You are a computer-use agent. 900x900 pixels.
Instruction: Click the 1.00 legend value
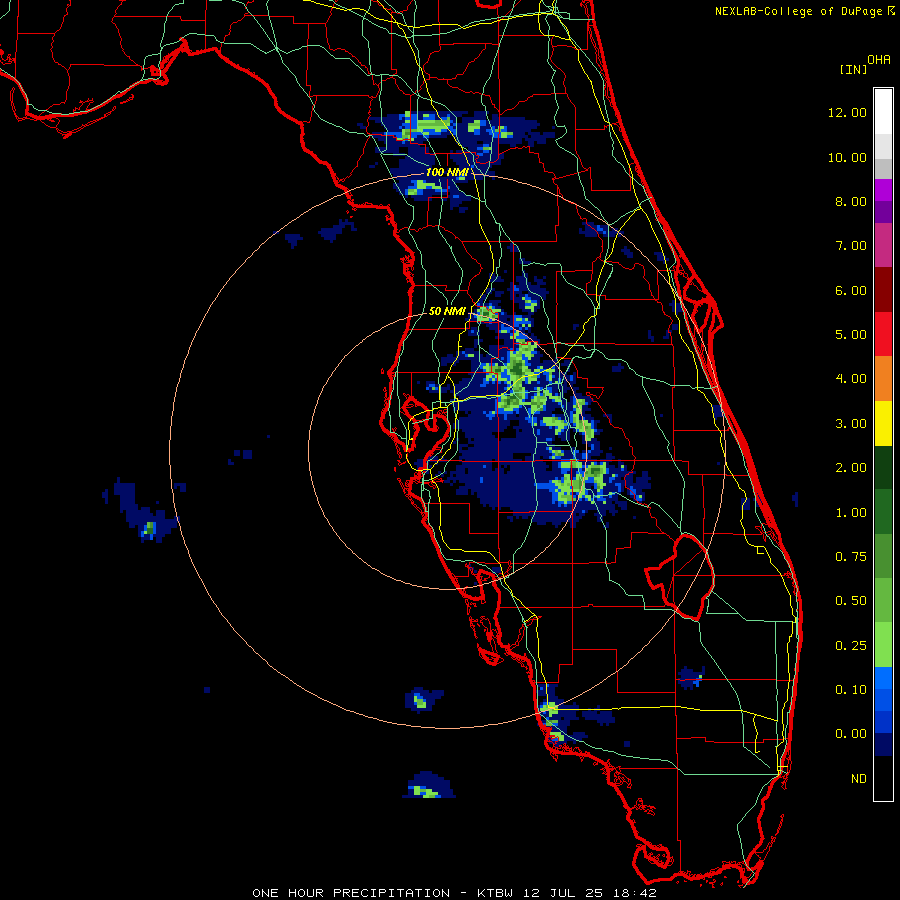tap(851, 513)
